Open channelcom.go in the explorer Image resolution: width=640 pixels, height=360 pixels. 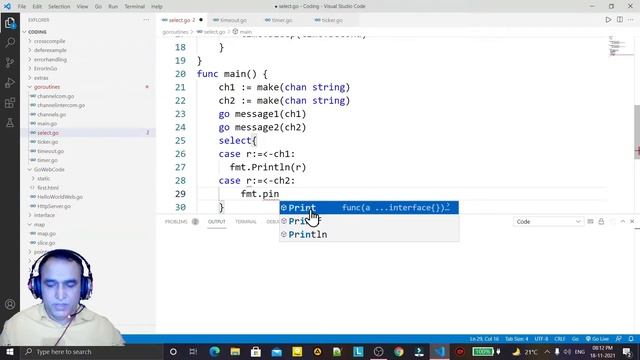[x=56, y=96]
